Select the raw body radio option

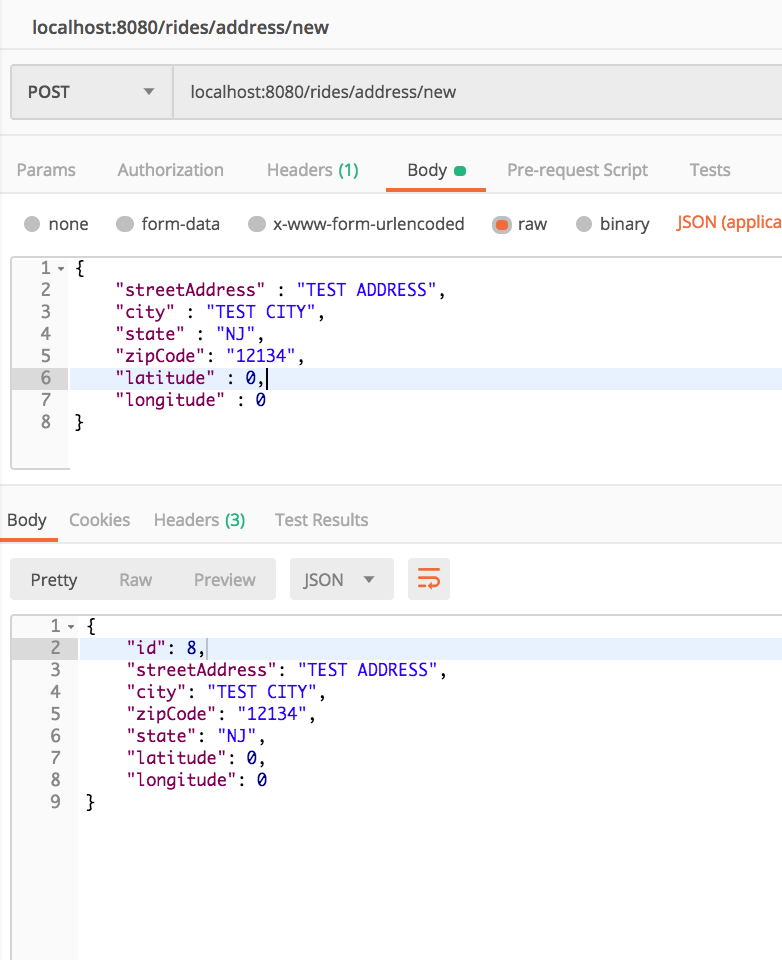click(502, 225)
